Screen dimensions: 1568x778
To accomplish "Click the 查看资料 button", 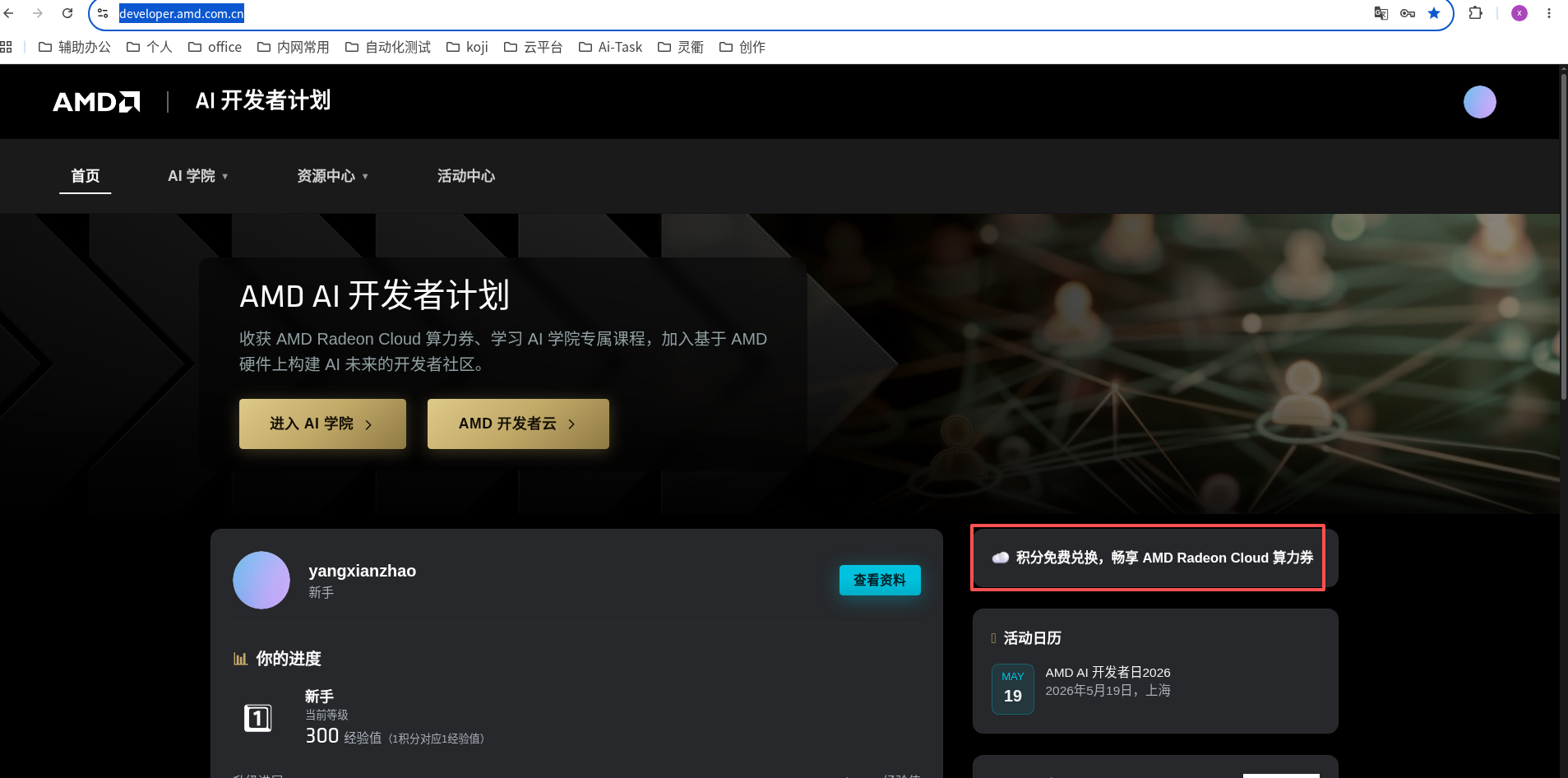I will [x=880, y=580].
